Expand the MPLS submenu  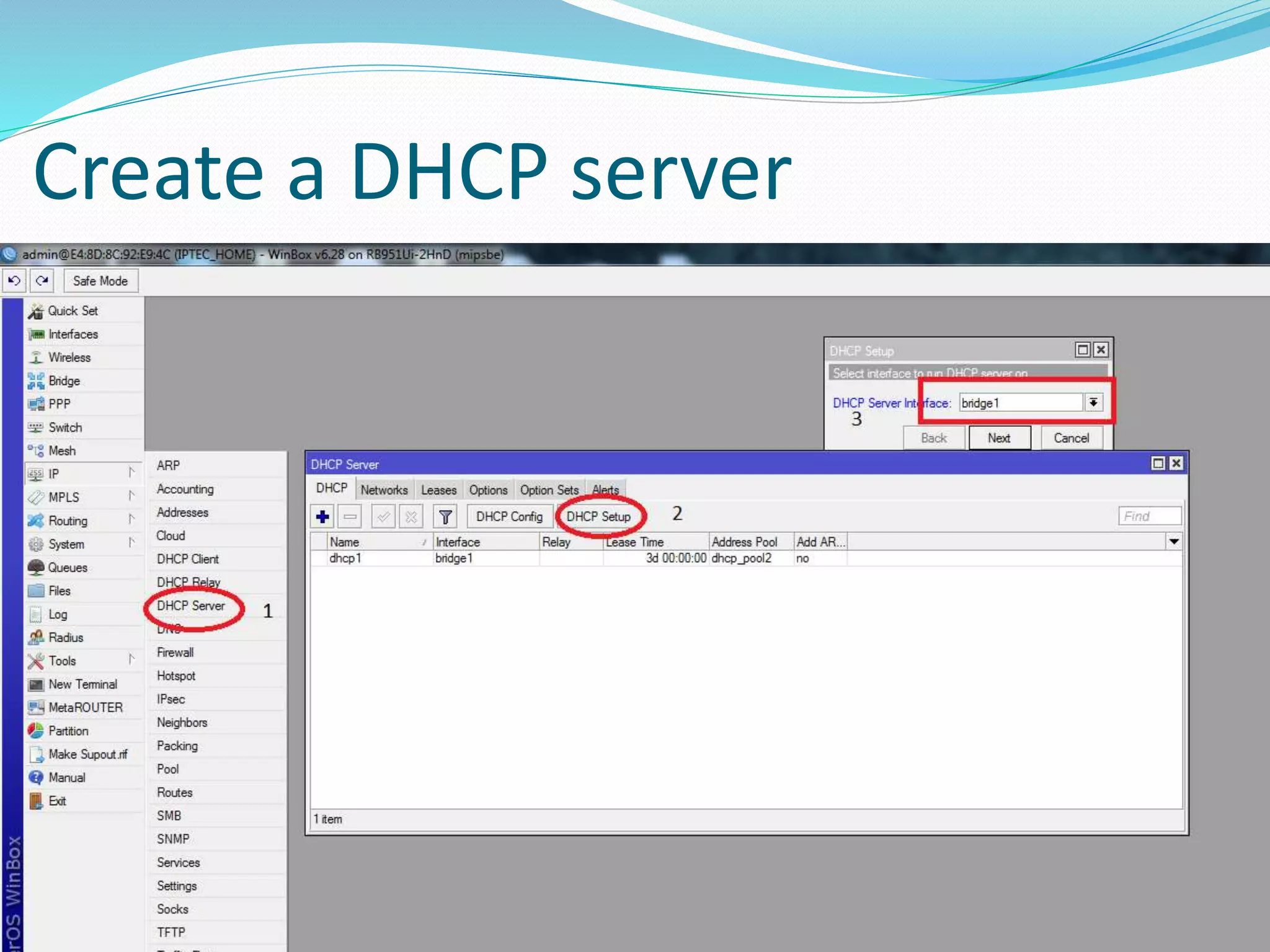coord(84,498)
